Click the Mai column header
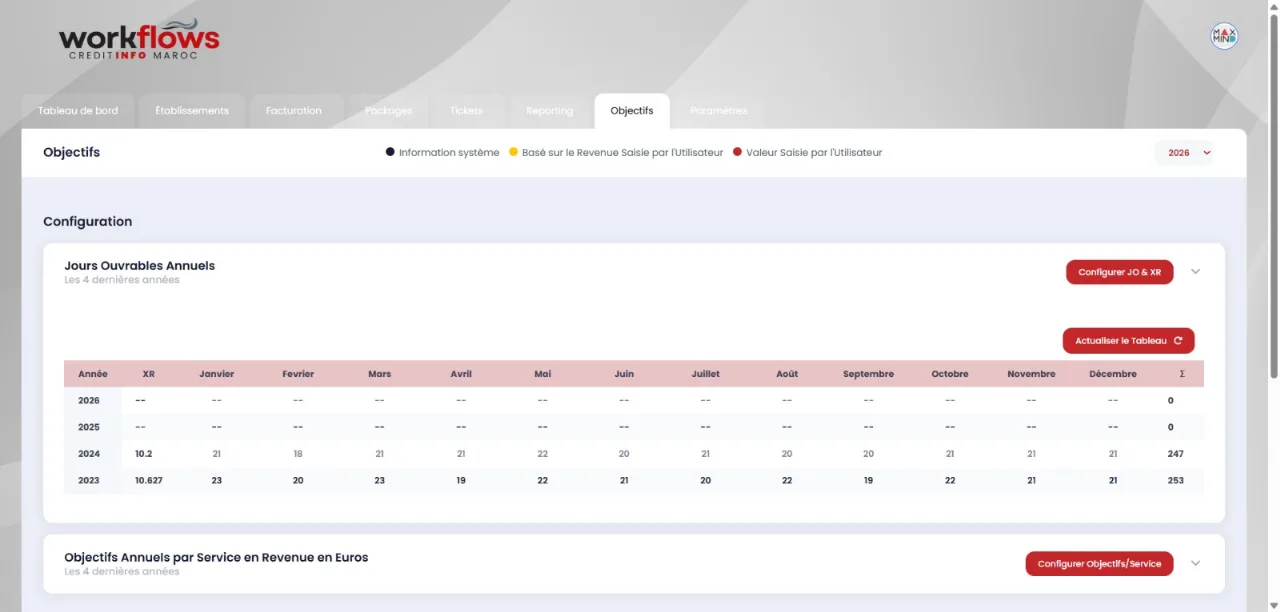 pos(543,374)
